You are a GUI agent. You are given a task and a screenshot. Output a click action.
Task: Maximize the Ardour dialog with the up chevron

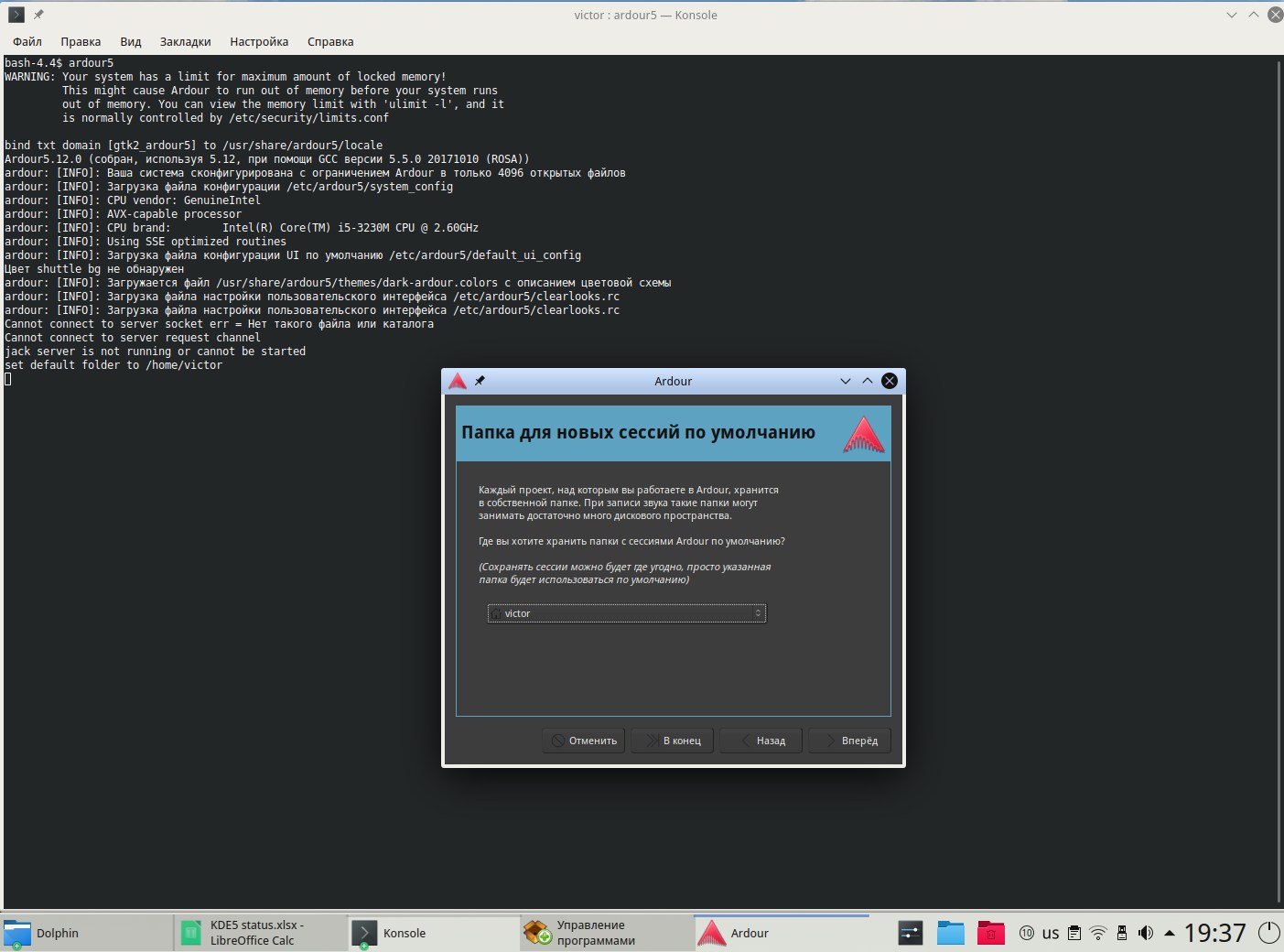(x=868, y=381)
